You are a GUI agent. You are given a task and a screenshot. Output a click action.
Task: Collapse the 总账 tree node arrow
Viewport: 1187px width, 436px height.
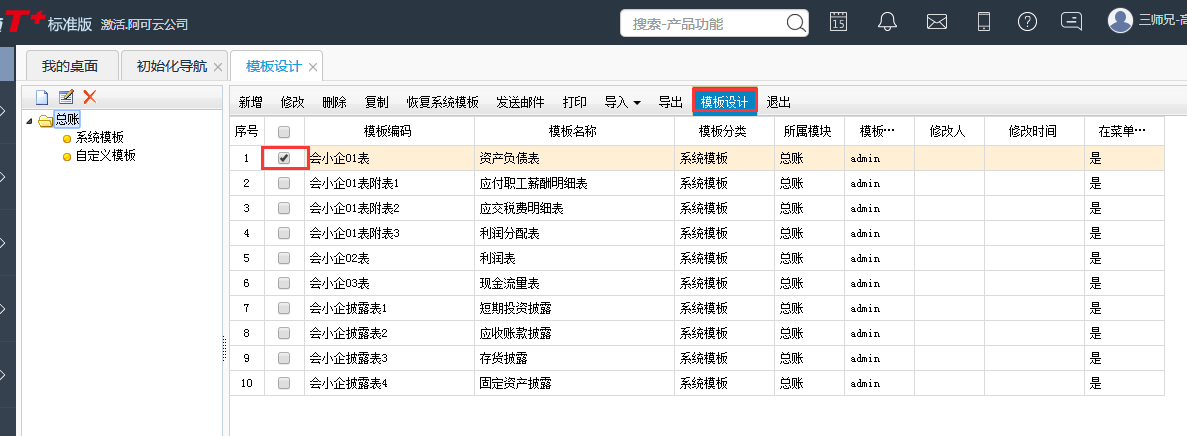pyautogui.click(x=30, y=120)
